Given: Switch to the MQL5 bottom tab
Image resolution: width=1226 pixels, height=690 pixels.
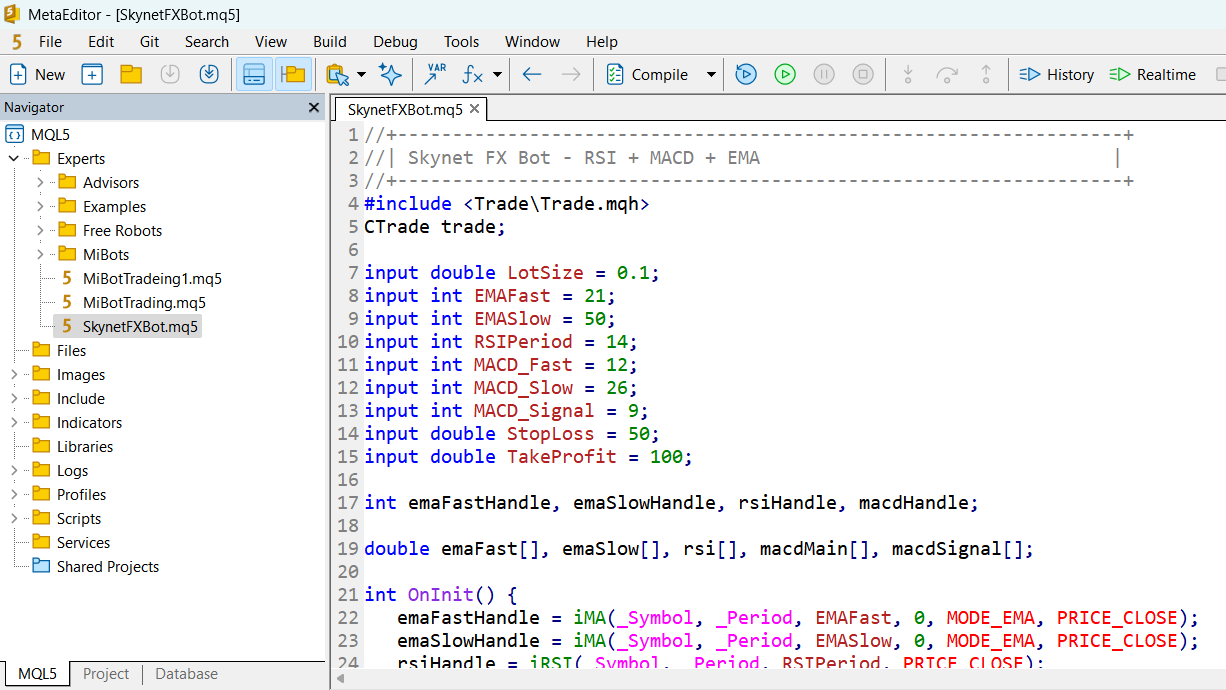Looking at the screenshot, I should pyautogui.click(x=37, y=674).
